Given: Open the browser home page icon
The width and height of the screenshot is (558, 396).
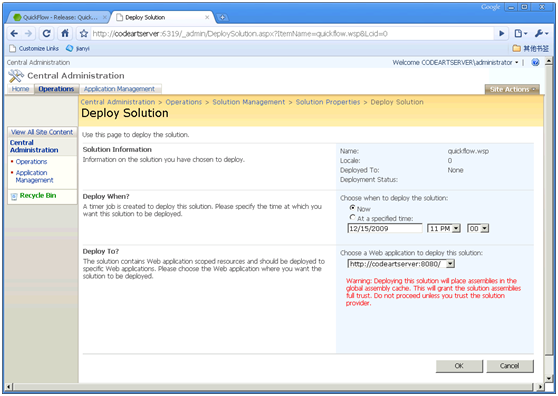Looking at the screenshot, I should click(x=65, y=33).
